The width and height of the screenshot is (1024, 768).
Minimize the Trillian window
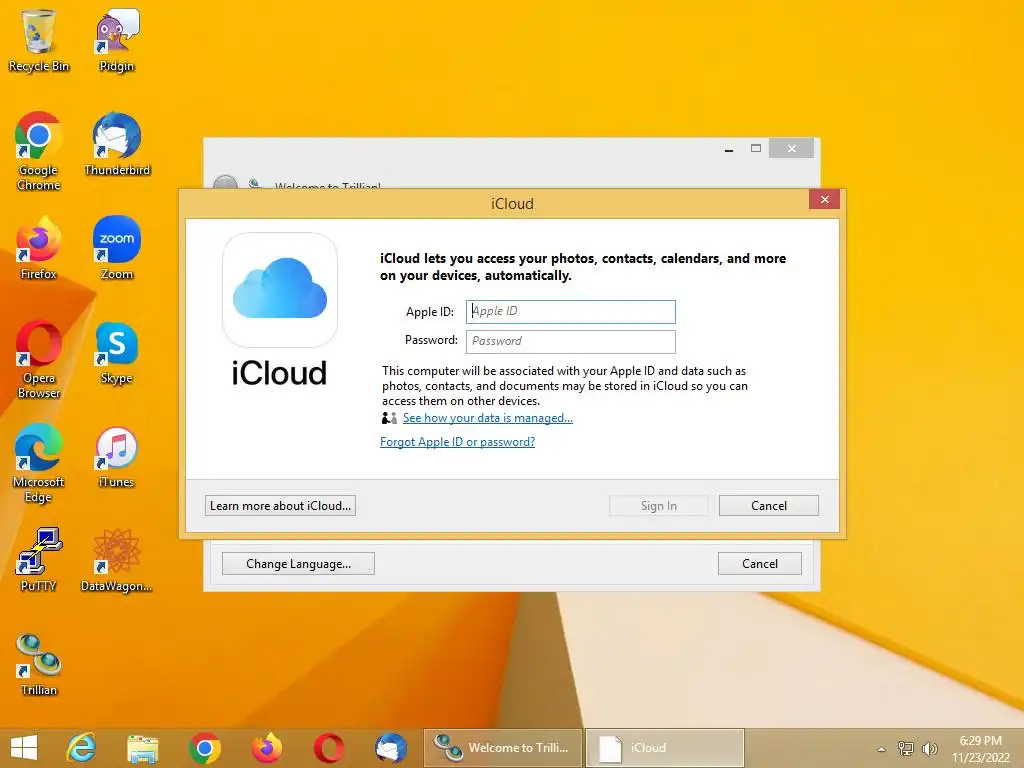point(729,149)
